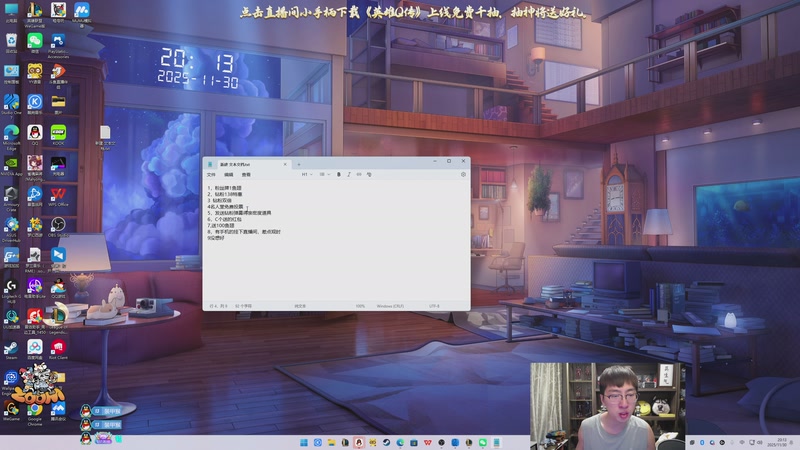
Task: Click the 100% zoom status entry
Action: coord(360,306)
